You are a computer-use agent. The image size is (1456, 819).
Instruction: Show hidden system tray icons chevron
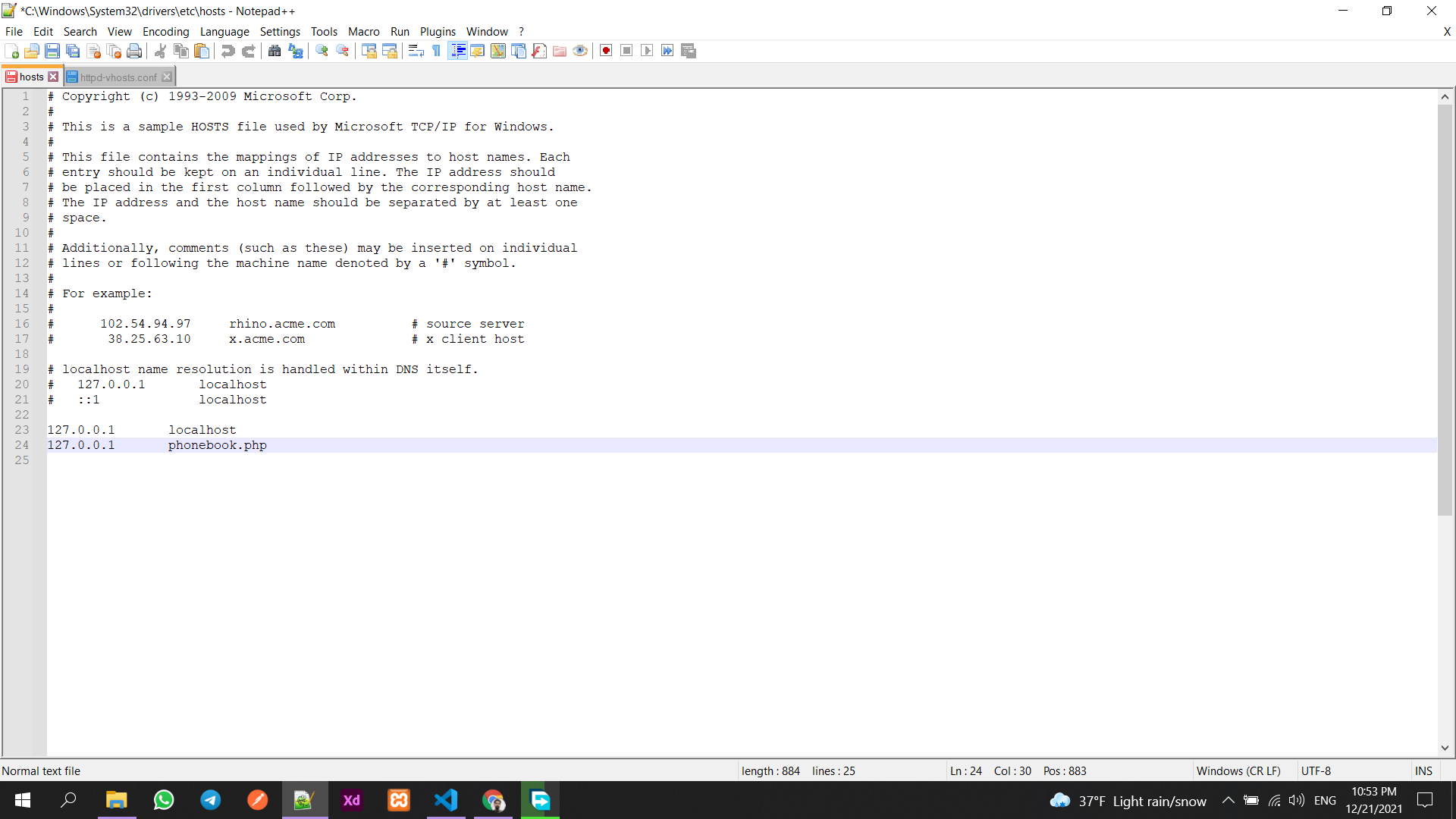pyautogui.click(x=1228, y=800)
